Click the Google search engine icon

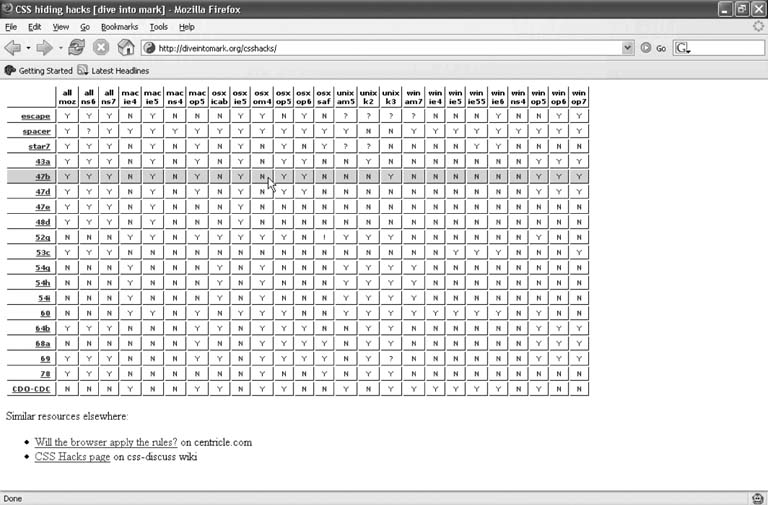(x=682, y=48)
